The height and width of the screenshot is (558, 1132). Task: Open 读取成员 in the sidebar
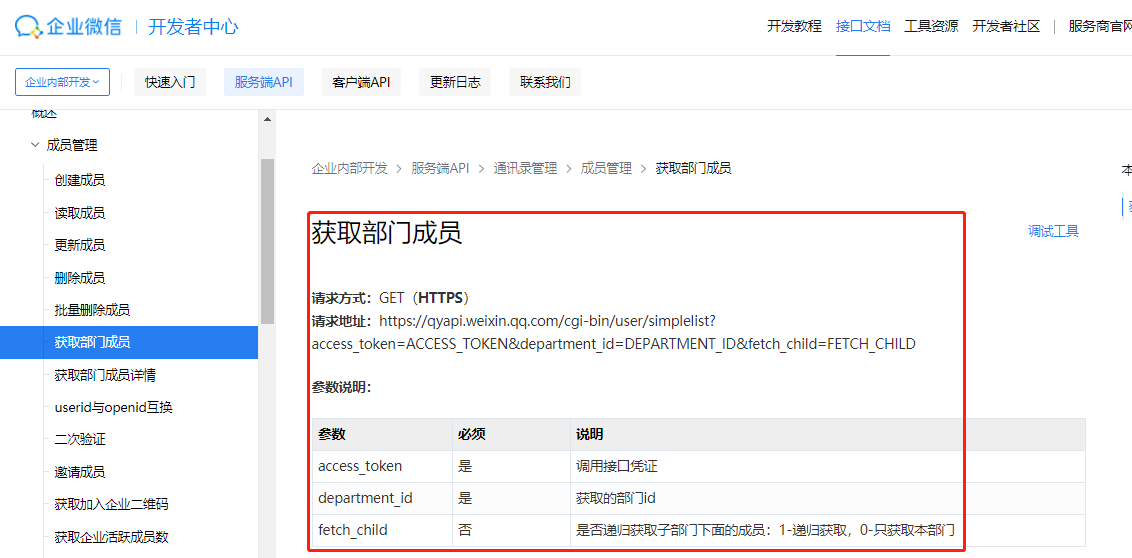(x=79, y=213)
